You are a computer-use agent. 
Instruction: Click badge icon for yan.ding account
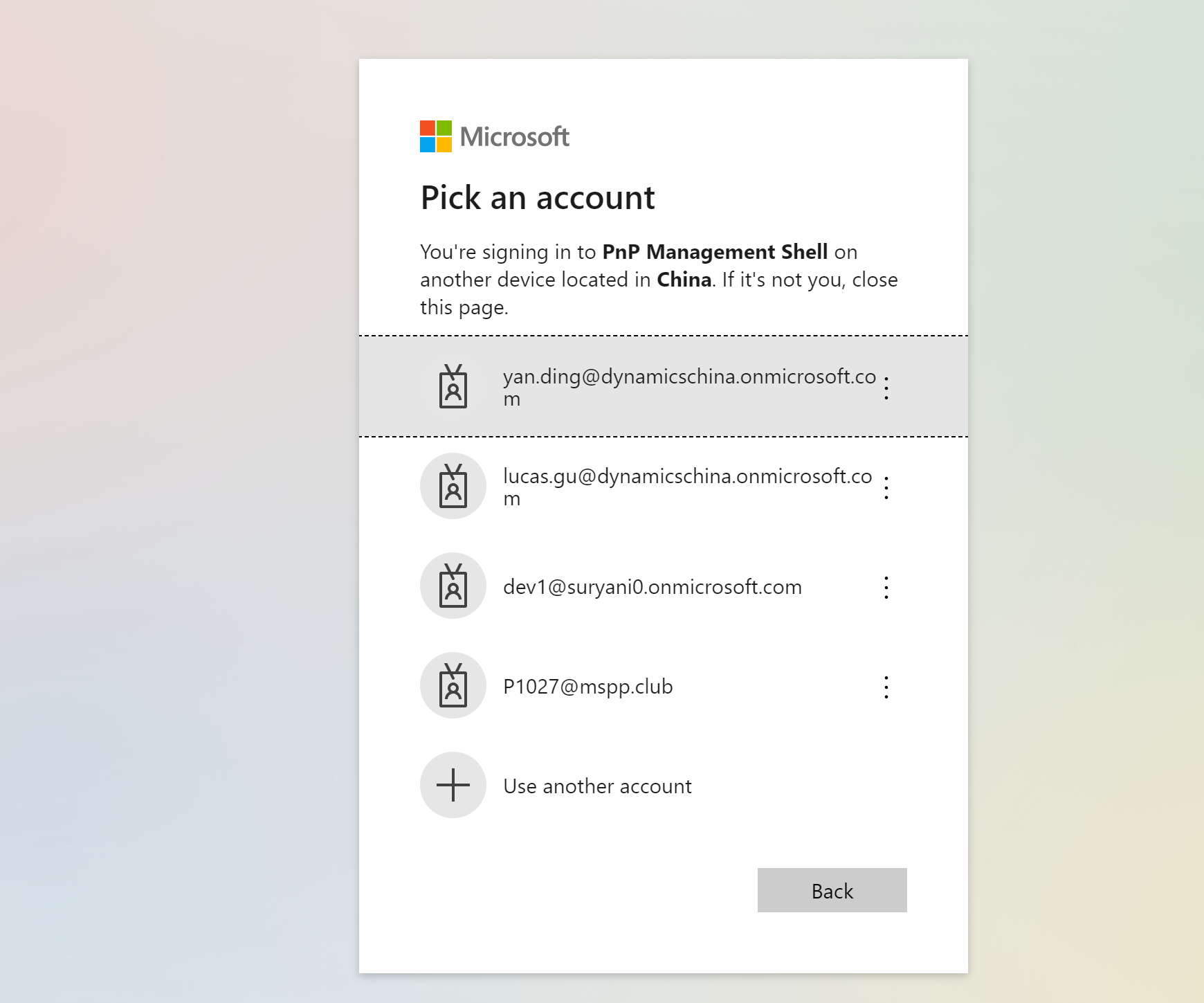pos(453,386)
